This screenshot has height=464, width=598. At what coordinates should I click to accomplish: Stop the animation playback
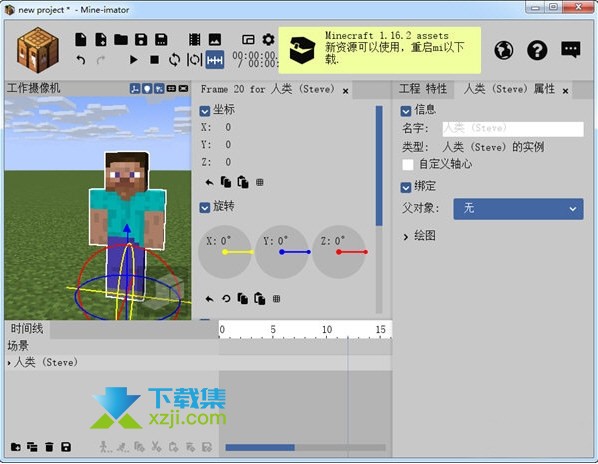point(154,60)
